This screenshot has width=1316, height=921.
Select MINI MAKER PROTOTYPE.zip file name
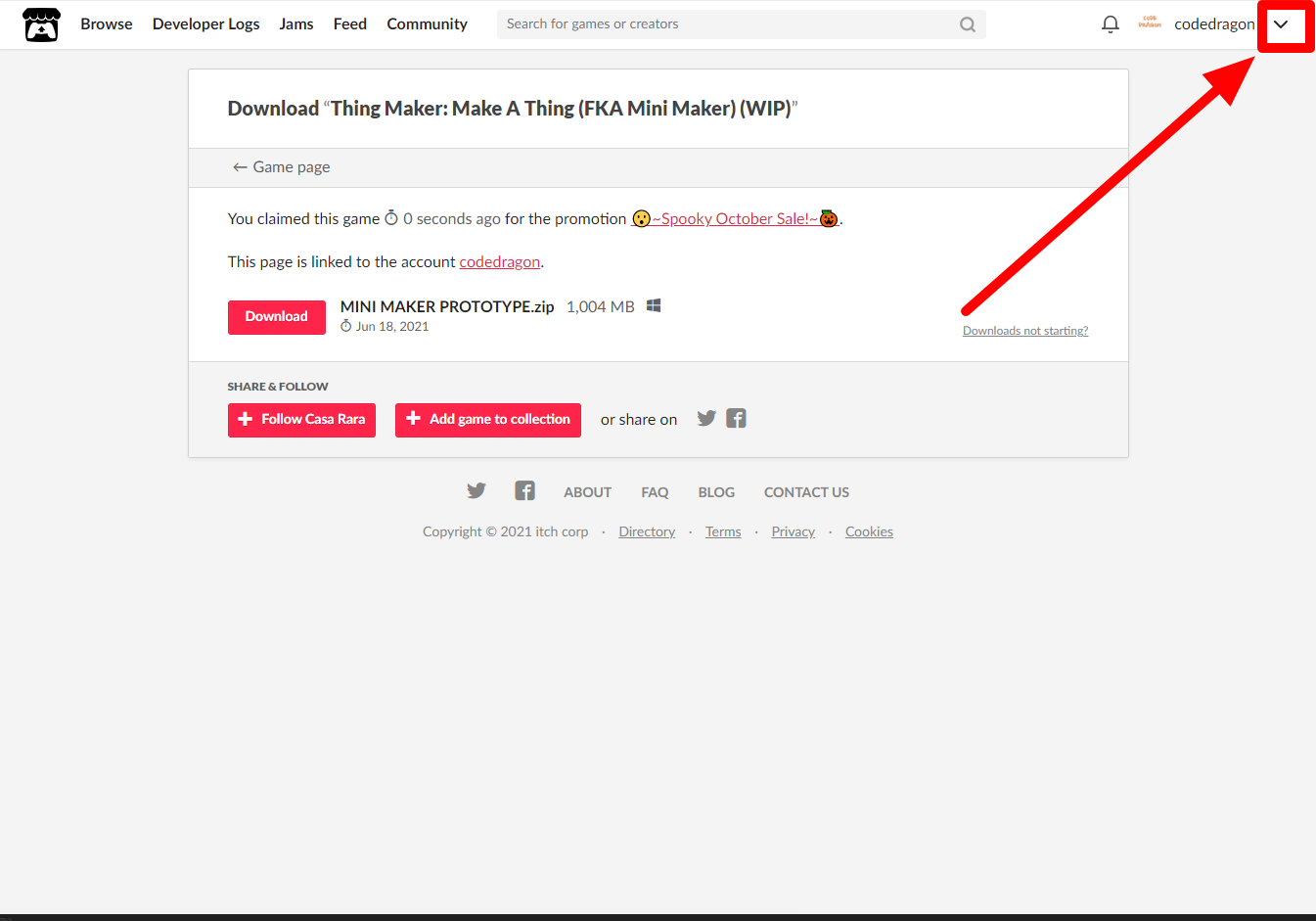447,306
